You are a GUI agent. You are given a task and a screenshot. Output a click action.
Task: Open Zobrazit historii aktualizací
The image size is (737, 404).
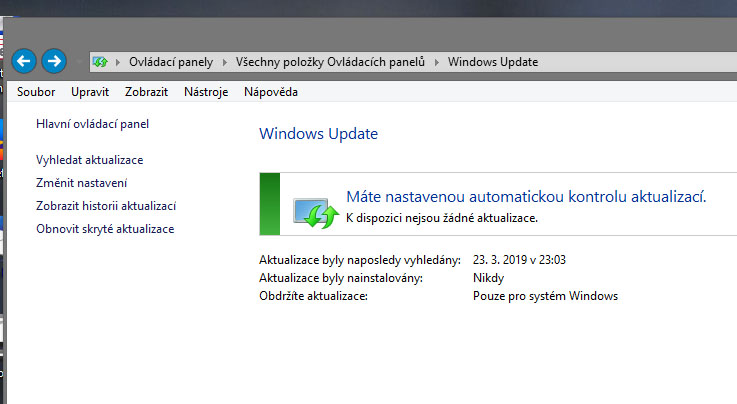tap(106, 206)
